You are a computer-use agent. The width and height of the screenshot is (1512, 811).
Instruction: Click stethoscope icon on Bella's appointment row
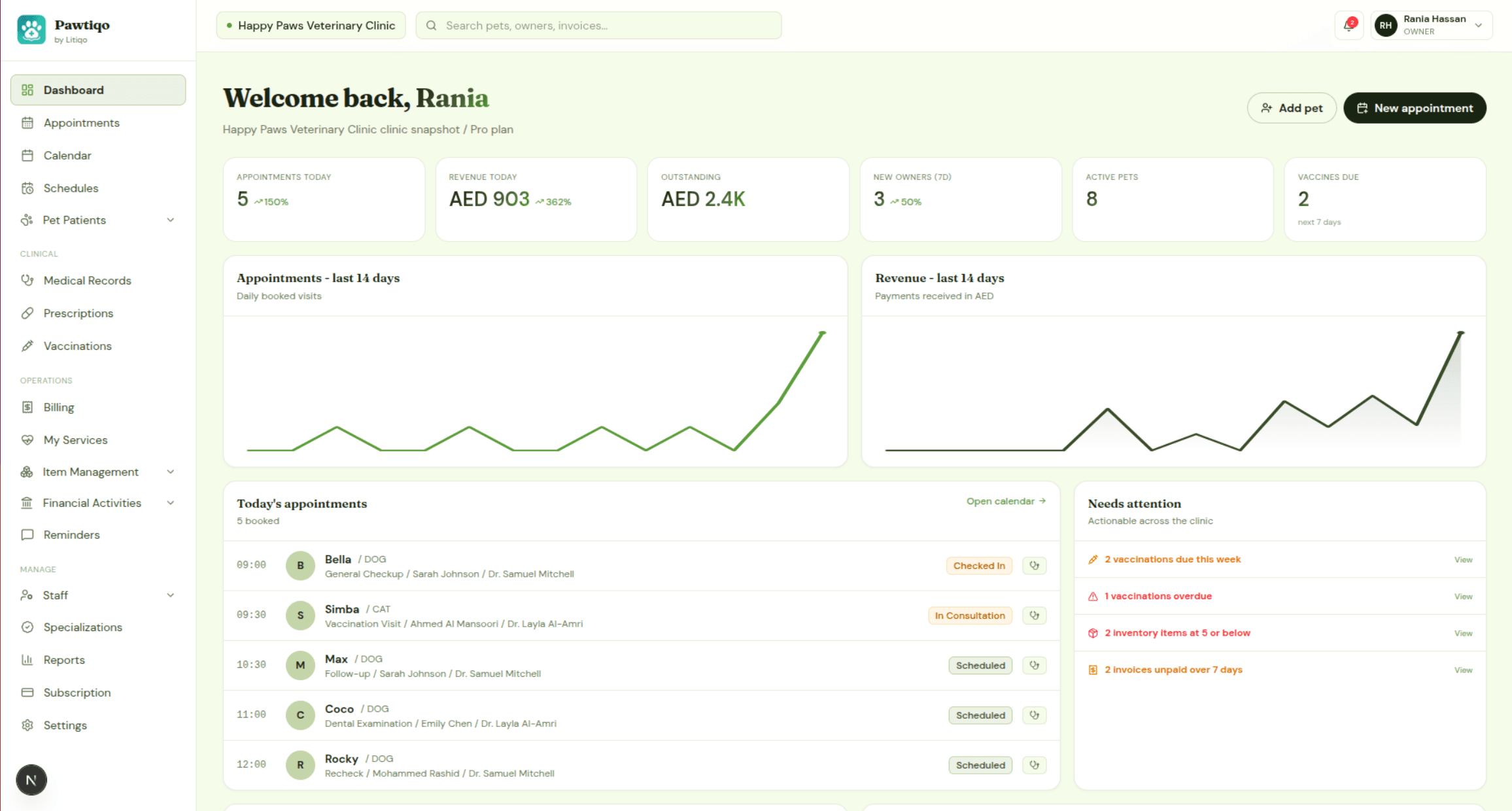click(x=1034, y=565)
